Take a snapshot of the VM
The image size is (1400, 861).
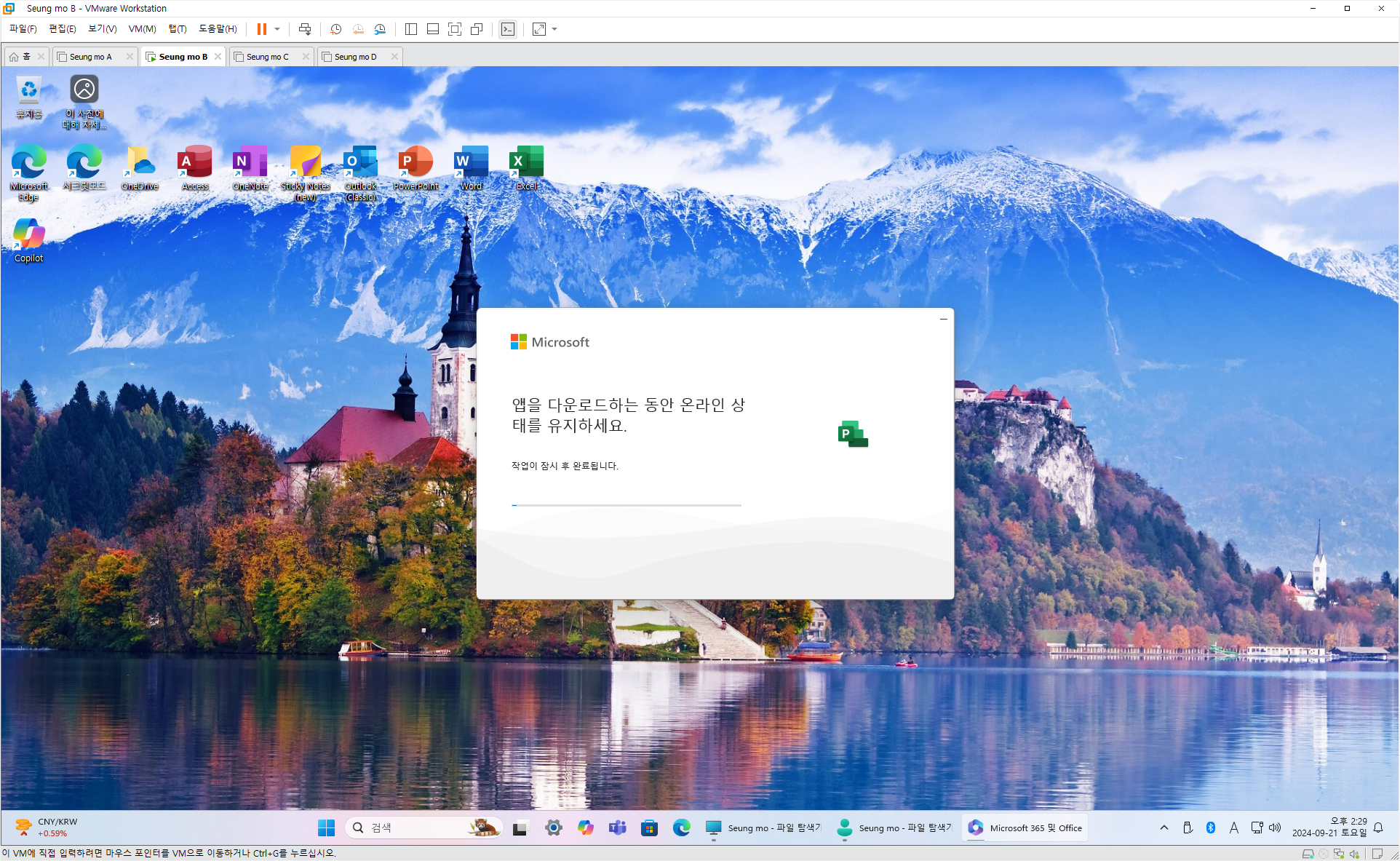(335, 29)
